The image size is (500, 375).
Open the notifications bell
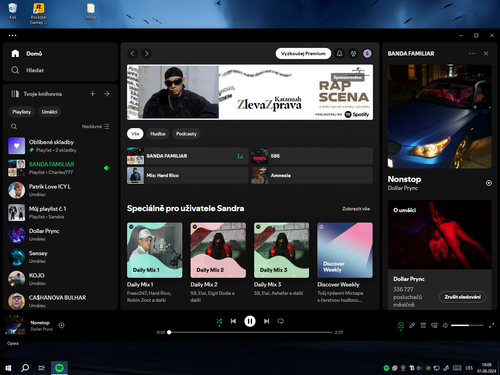point(340,53)
